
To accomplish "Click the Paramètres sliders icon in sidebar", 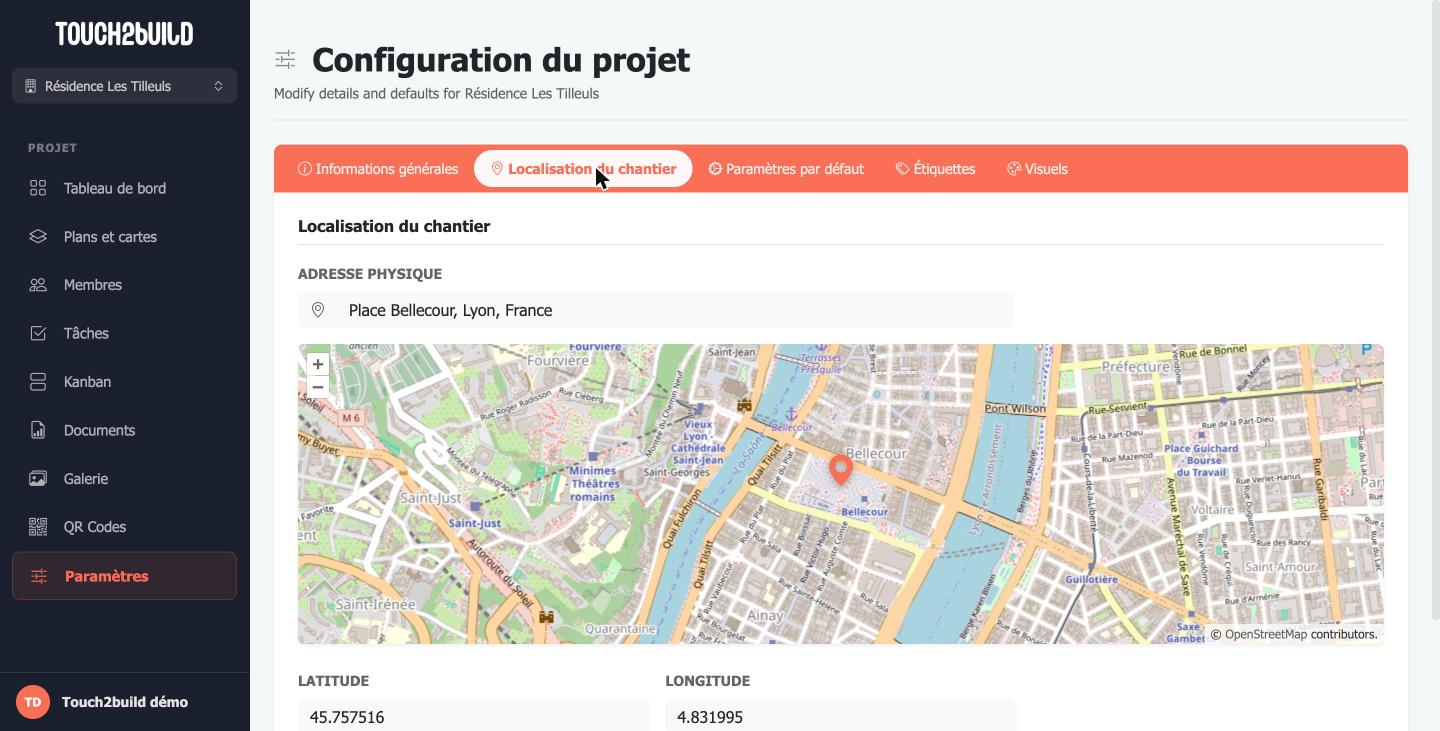I will pos(39,576).
